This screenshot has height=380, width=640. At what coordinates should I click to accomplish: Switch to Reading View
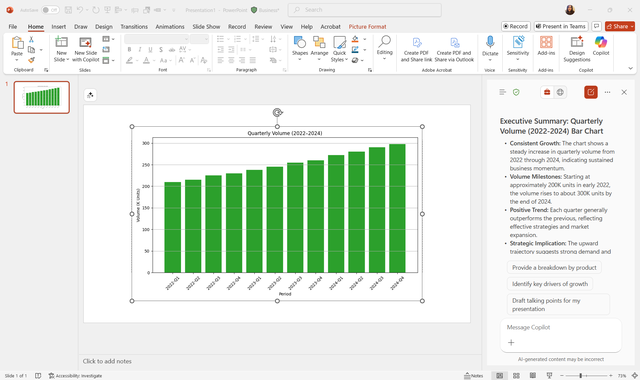click(x=533, y=376)
